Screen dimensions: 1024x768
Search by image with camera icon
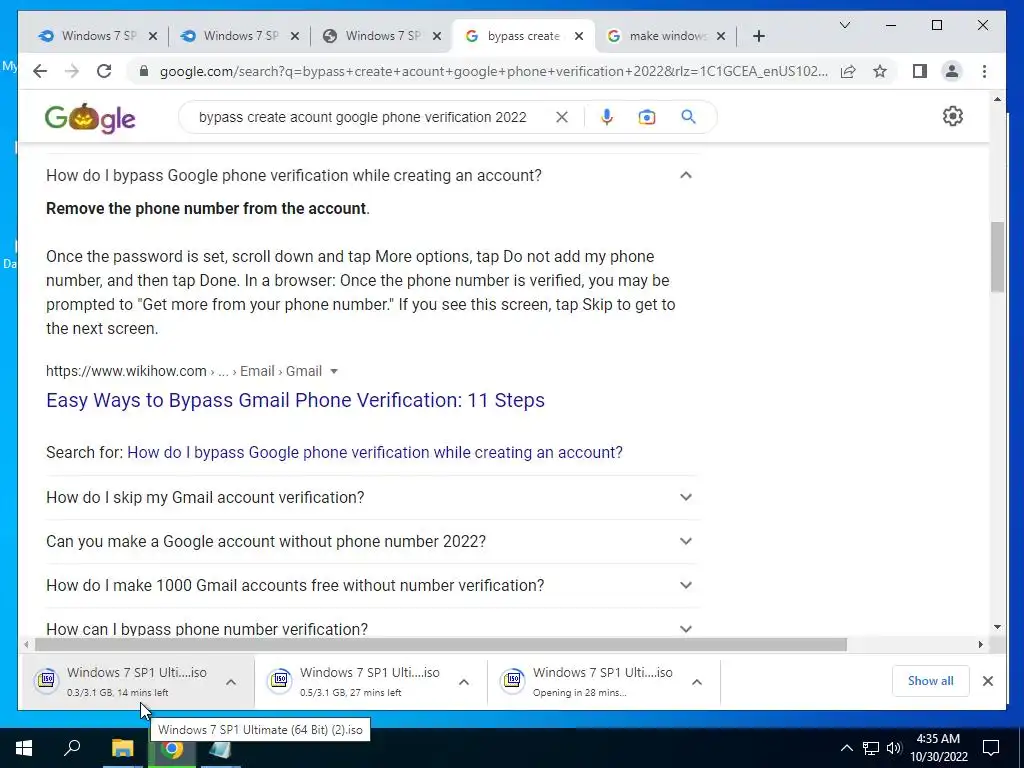pyautogui.click(x=647, y=117)
